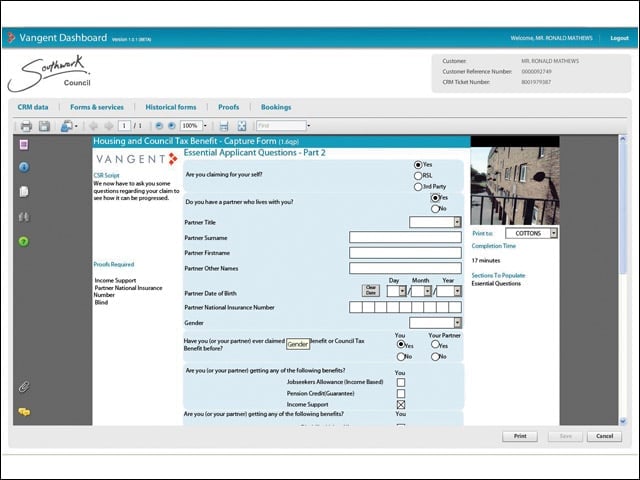Open the Find options dropdown arrow
The height and width of the screenshot is (480, 640).
(x=309, y=126)
